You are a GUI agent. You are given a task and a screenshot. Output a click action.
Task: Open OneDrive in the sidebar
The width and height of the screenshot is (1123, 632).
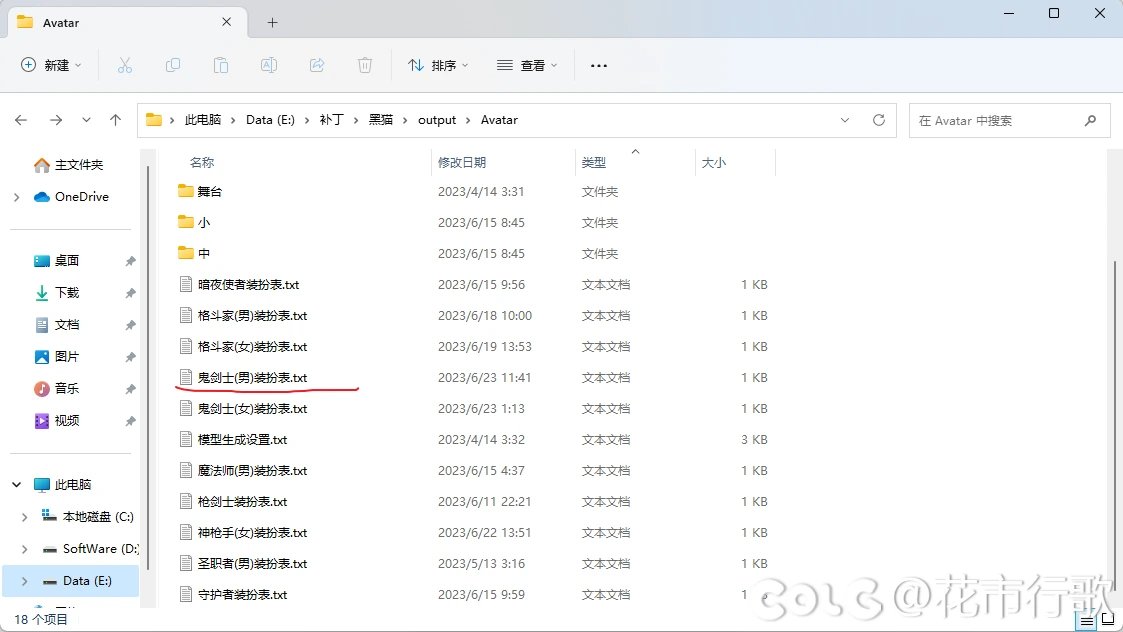point(72,196)
